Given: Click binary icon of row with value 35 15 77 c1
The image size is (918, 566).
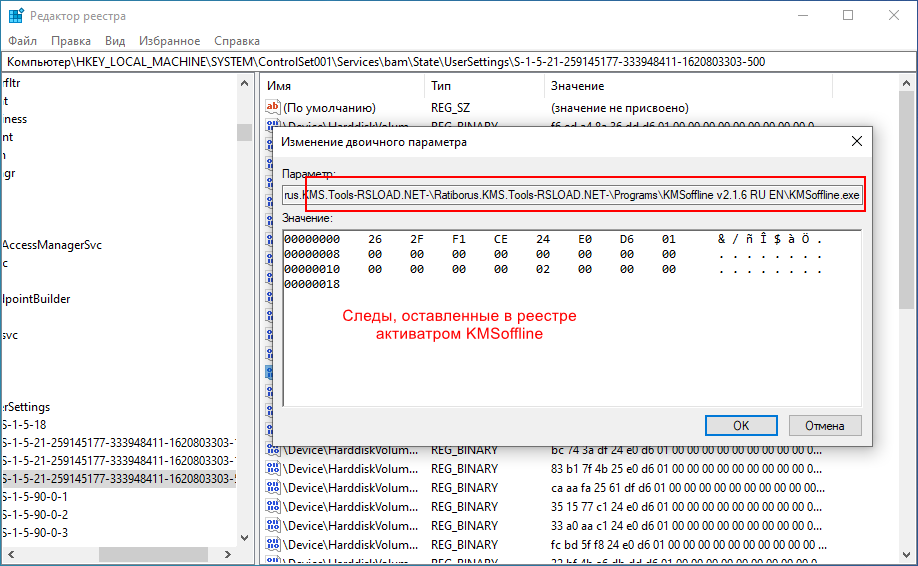Looking at the screenshot, I should pos(272,507).
